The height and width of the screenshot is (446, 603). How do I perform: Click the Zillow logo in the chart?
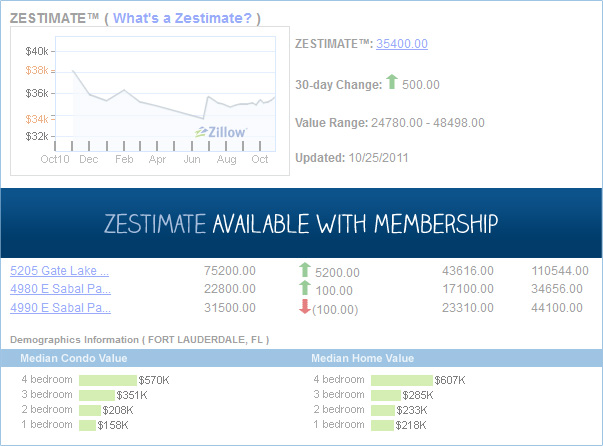[x=221, y=132]
